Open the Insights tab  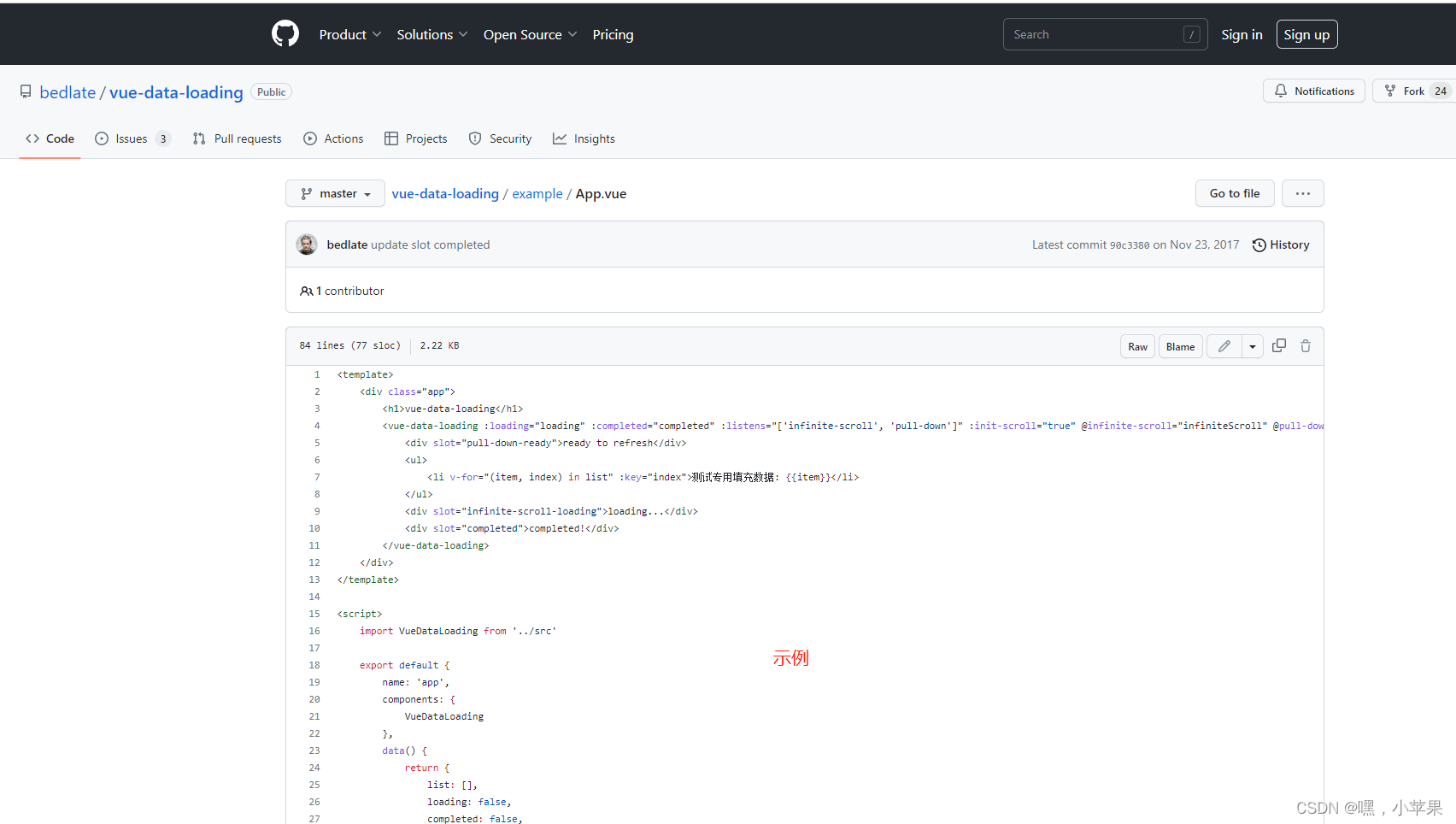[584, 138]
